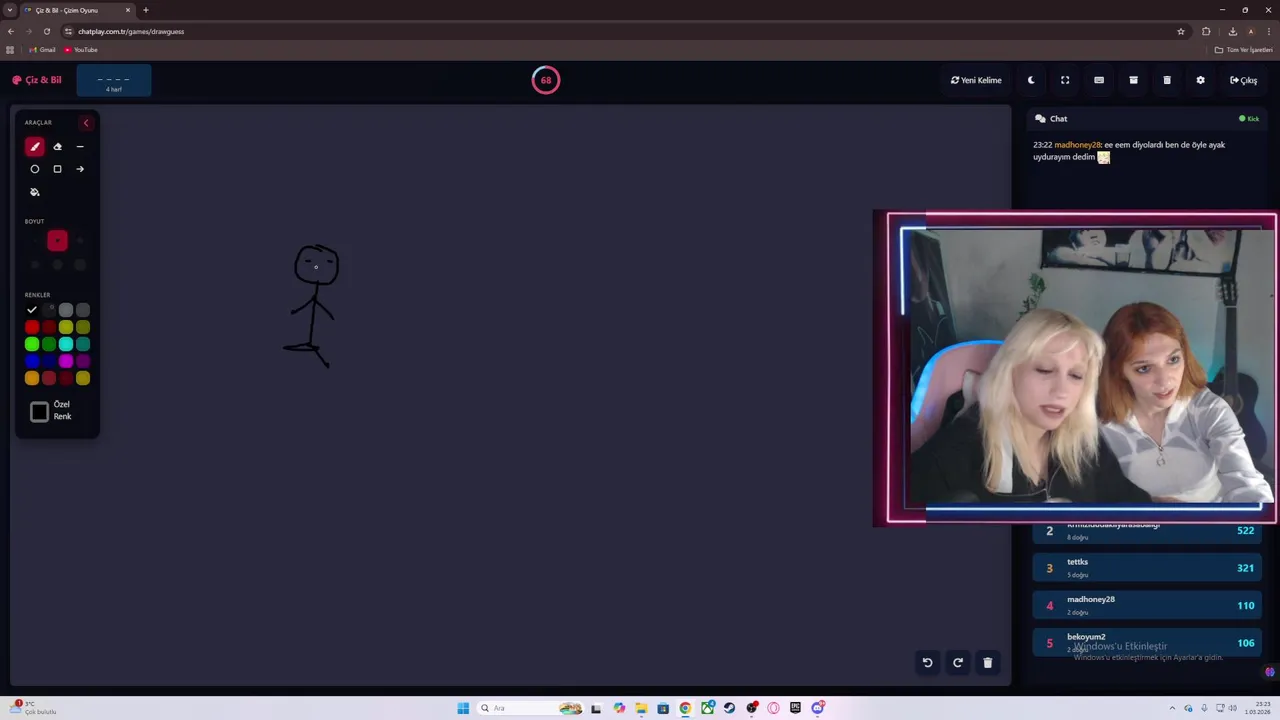The height and width of the screenshot is (720, 1280).
Task: Pick the bright green color swatch
Action: point(32,344)
